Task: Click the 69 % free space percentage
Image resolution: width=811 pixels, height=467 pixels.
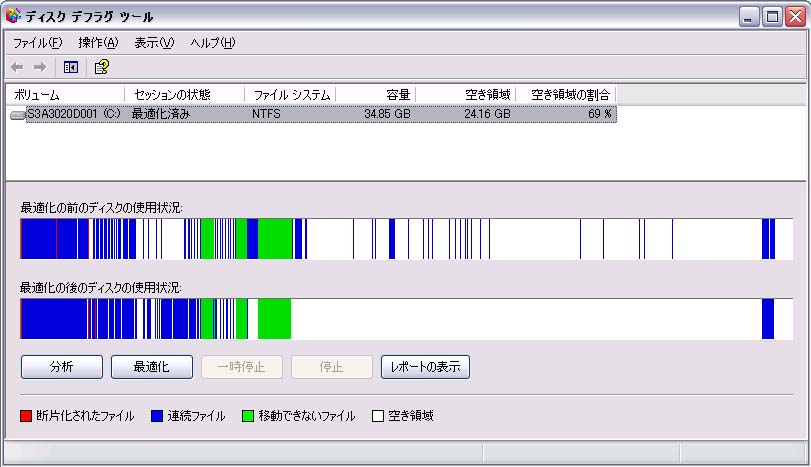Action: 599,114
